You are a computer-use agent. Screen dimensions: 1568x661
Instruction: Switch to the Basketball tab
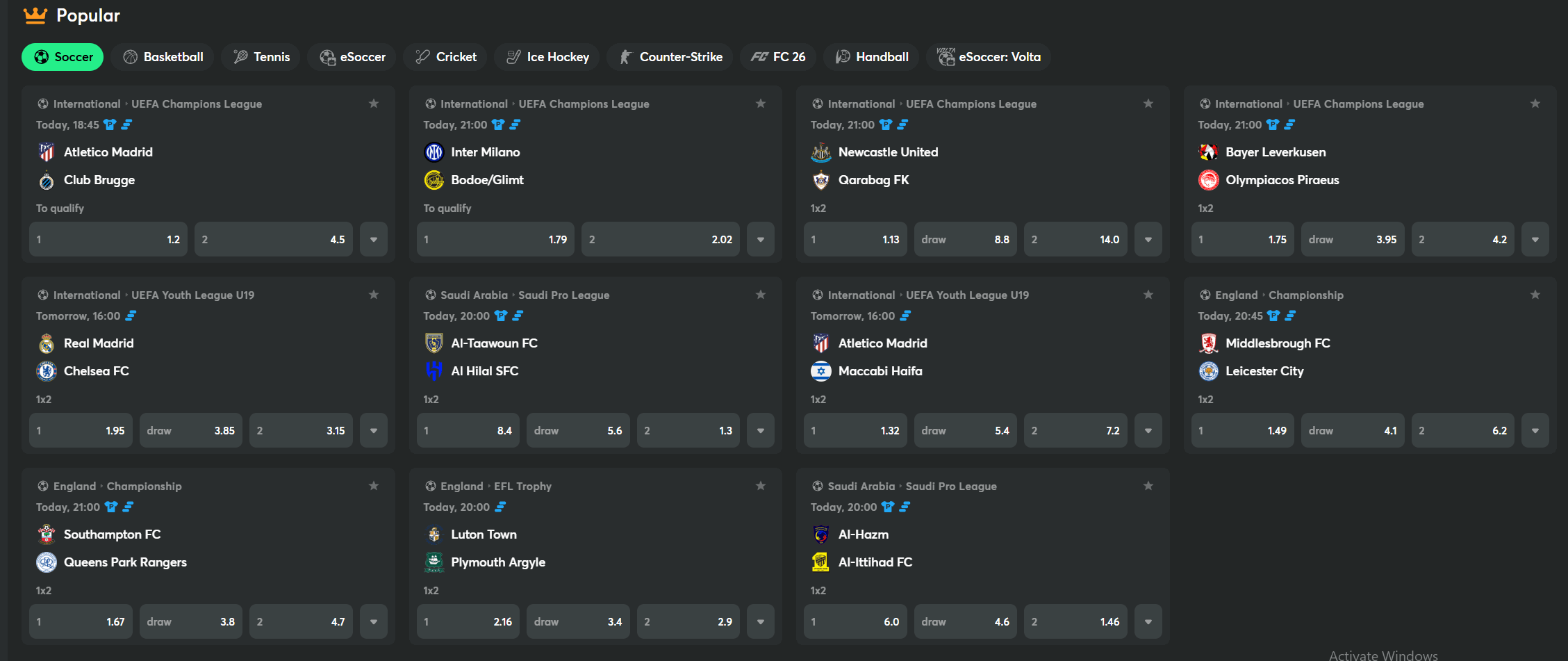point(163,57)
